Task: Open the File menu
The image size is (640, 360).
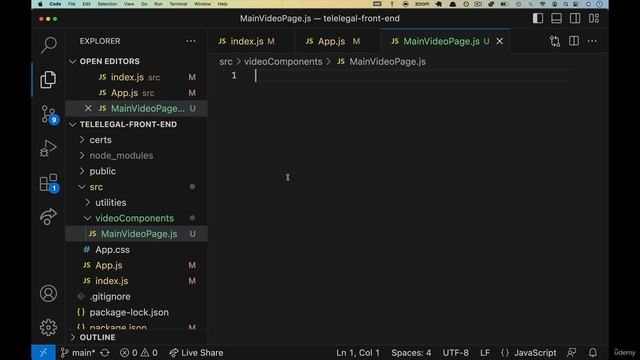Action: [72, 4]
